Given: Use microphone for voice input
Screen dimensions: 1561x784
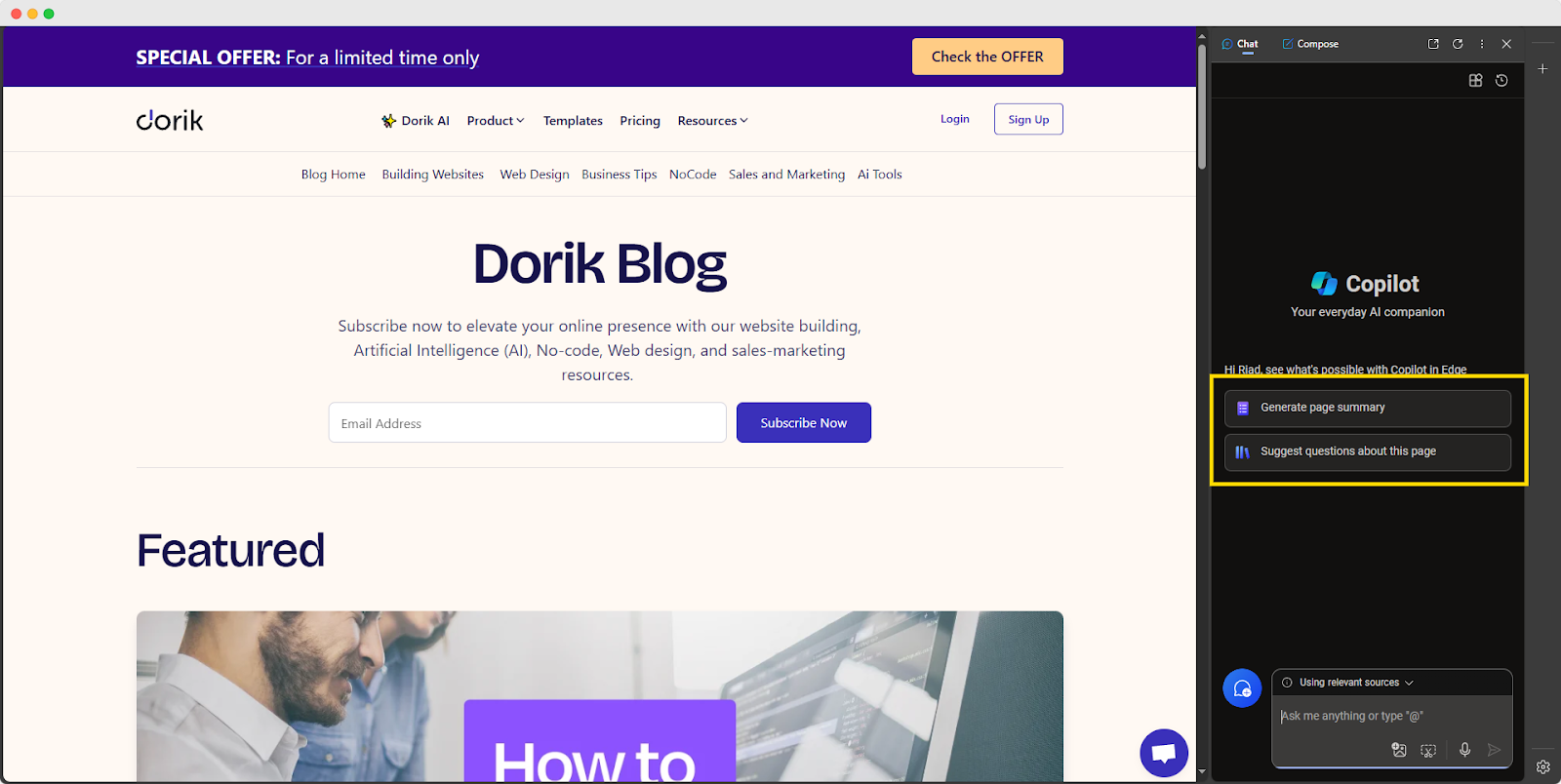Looking at the screenshot, I should point(1464,750).
